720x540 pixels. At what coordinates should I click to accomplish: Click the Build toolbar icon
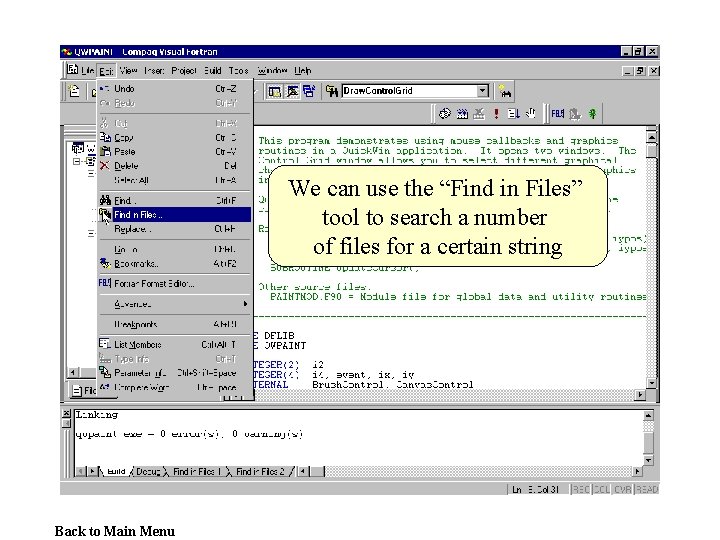tap(462, 113)
